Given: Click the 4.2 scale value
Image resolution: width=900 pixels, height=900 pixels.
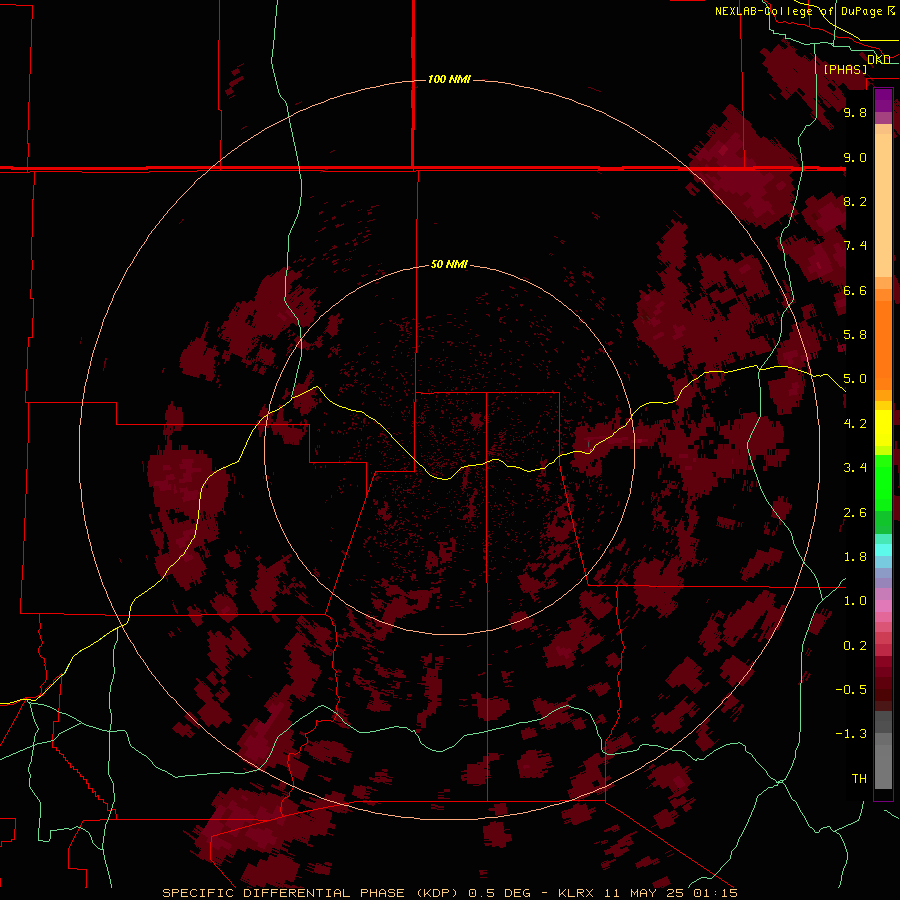Looking at the screenshot, I should [x=855, y=424].
